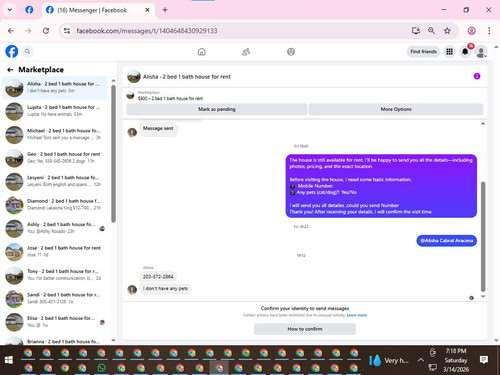This screenshot has height=375, width=500.
Task: Open Ashly conversation in the list
Action: click(x=55, y=228)
